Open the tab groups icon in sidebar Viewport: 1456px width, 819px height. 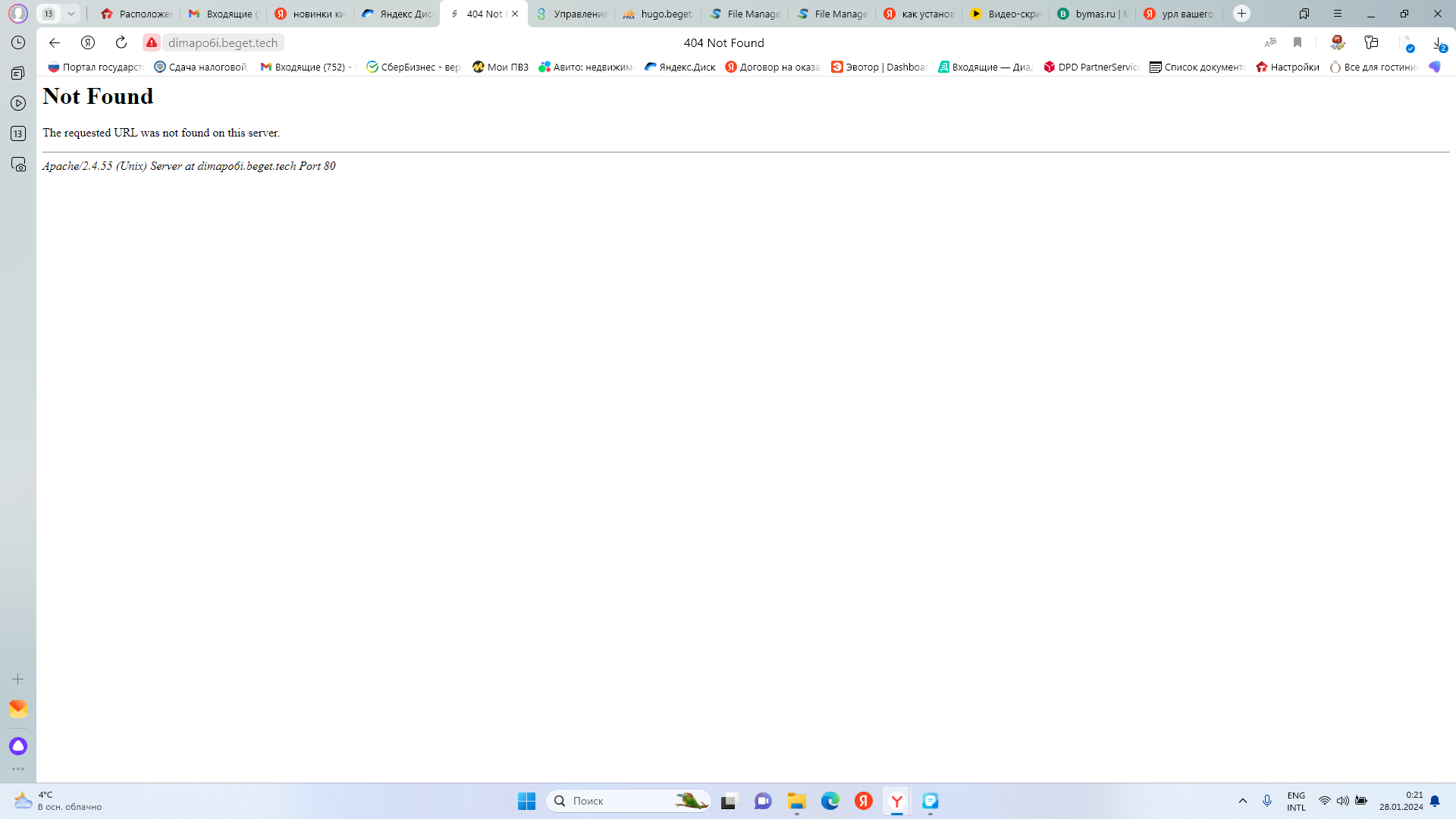pos(18,73)
